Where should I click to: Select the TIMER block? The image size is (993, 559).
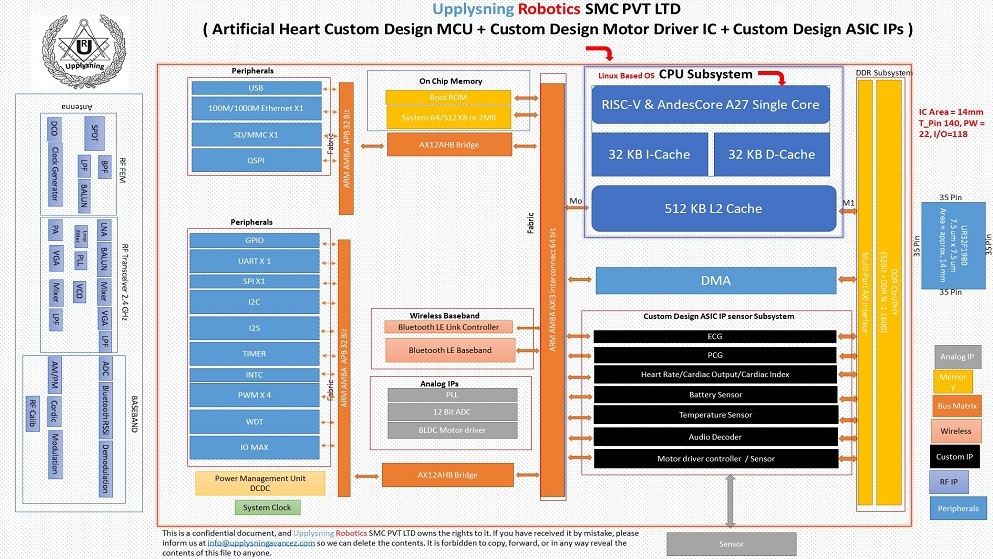click(255, 354)
